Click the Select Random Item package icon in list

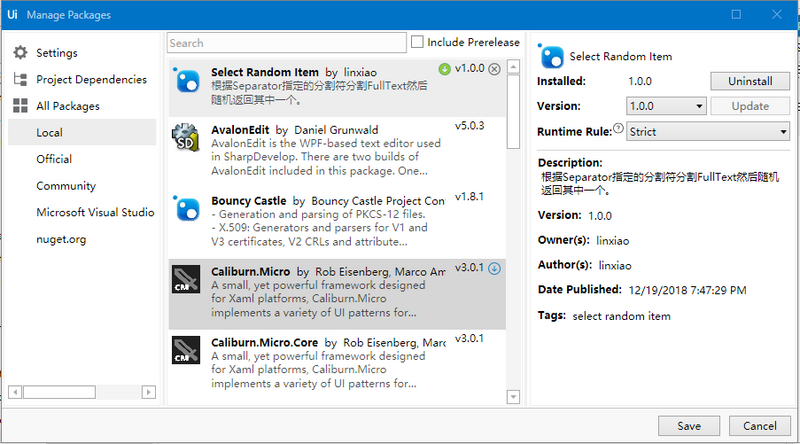tap(186, 80)
